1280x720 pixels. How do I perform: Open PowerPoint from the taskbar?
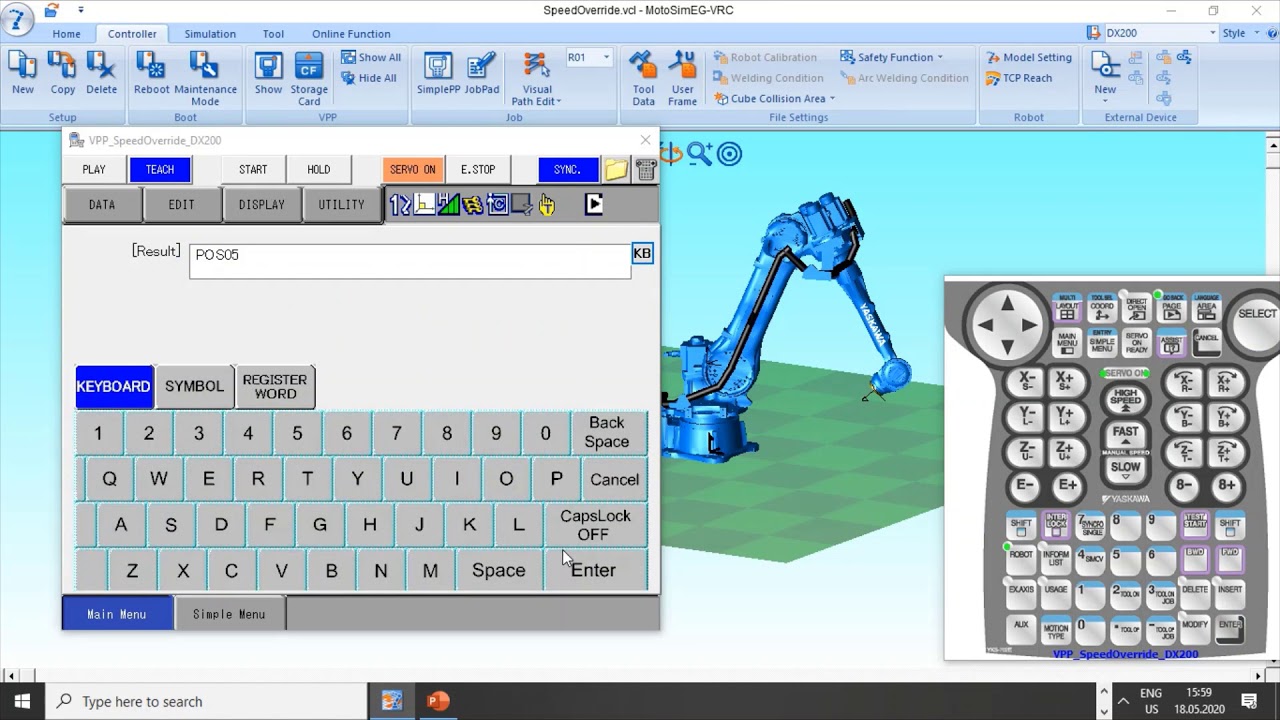tap(438, 701)
